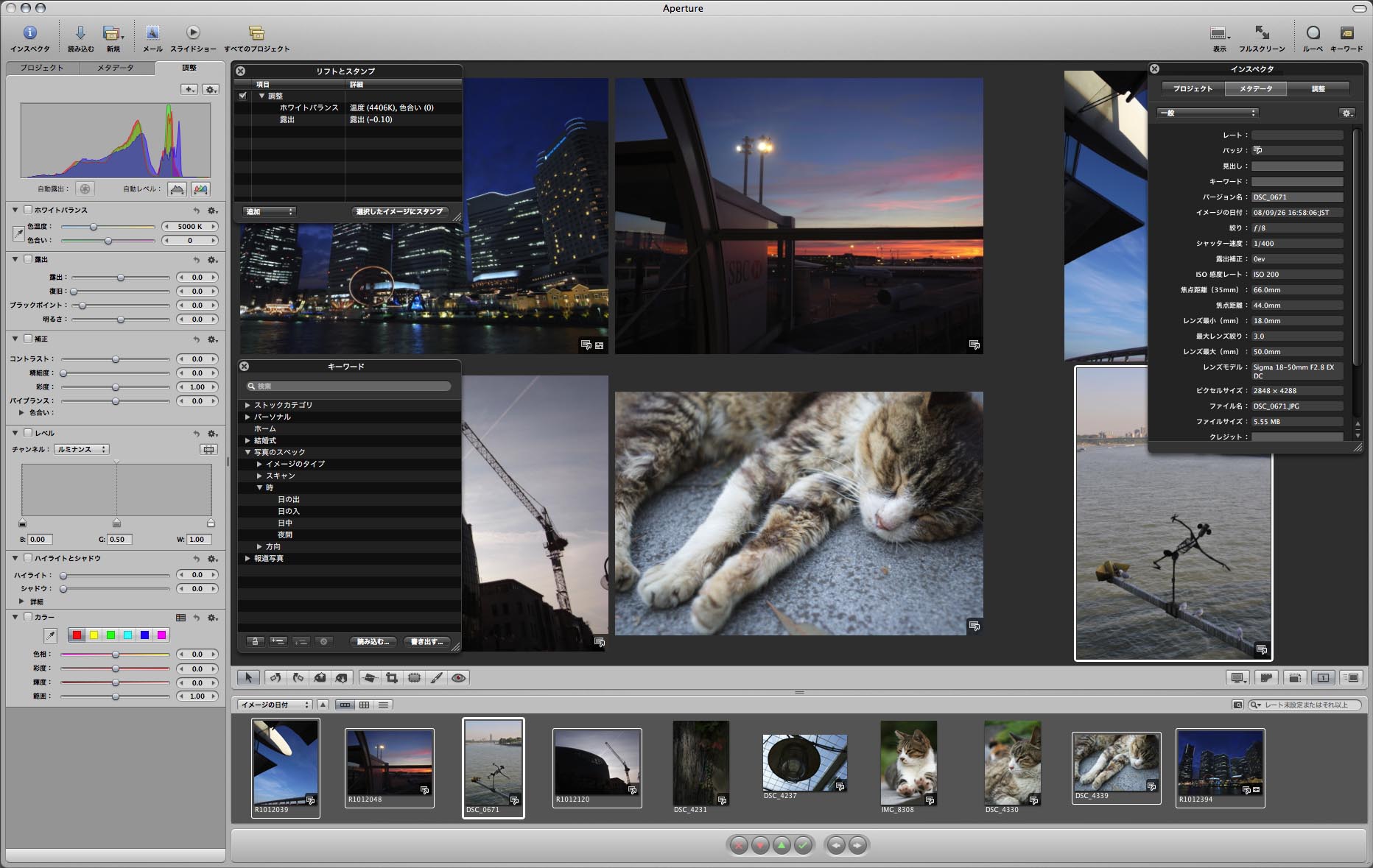Select the red color swatch in the カラー panel
The height and width of the screenshot is (868, 1373).
[76, 634]
